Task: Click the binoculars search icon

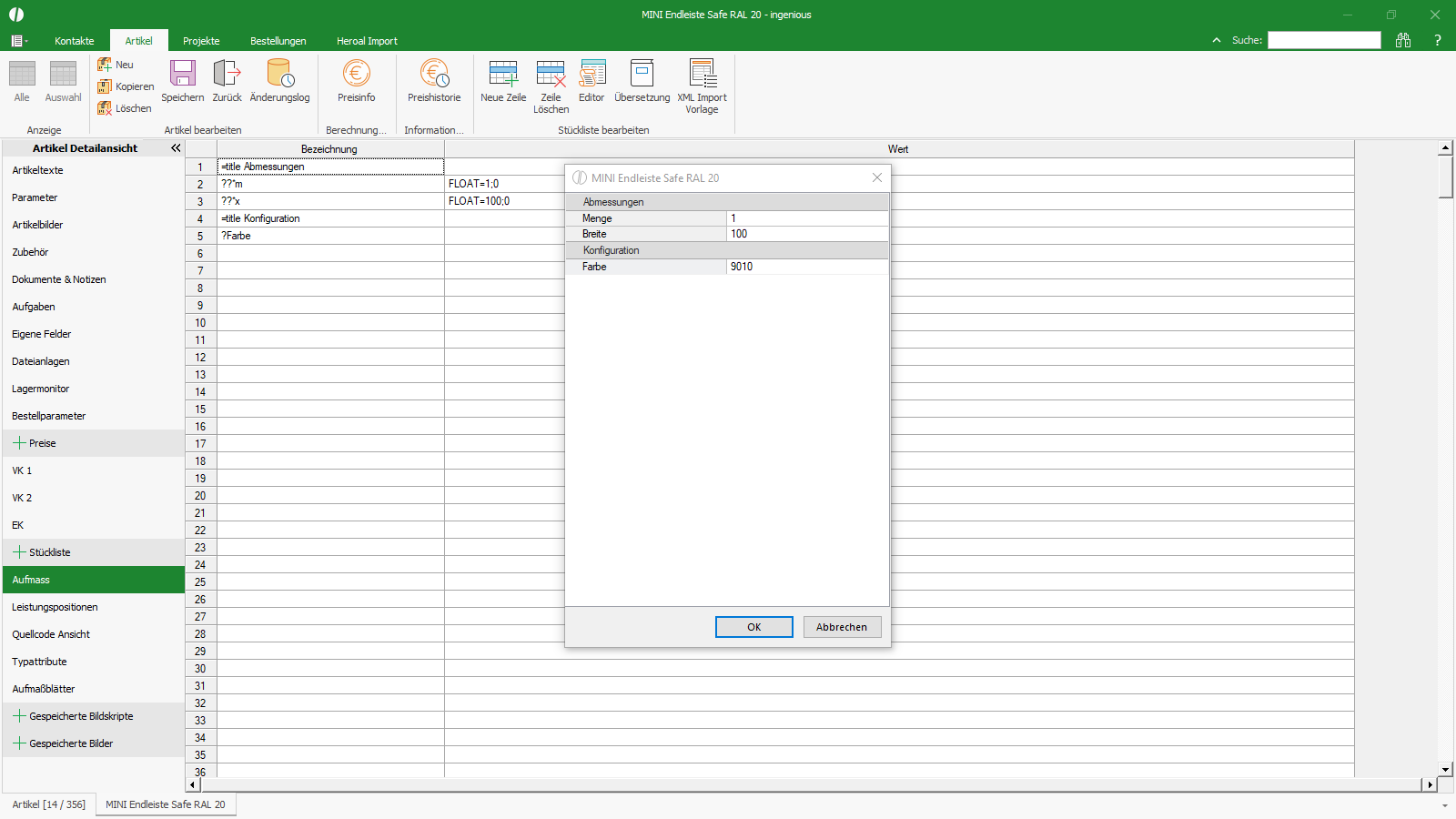Action: (x=1403, y=40)
